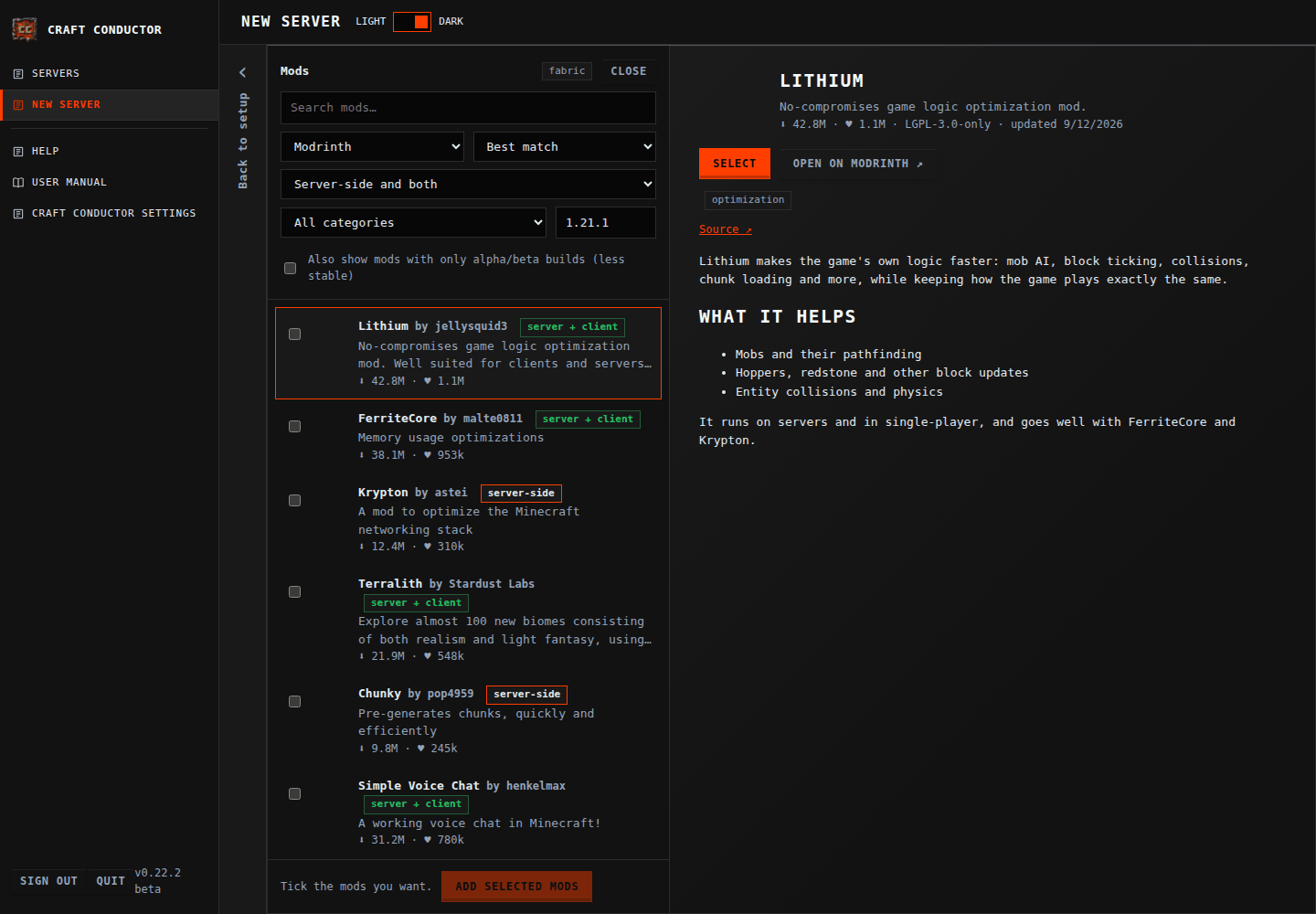Select the Chunky by pop4959 title
1316x914 pixels.
click(416, 694)
